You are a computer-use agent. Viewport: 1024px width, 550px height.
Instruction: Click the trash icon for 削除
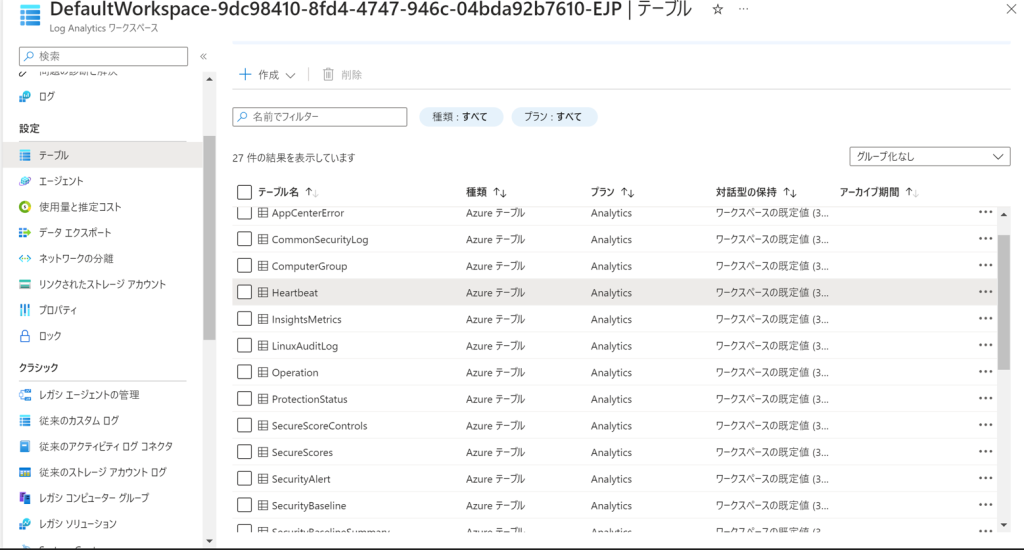[328, 74]
